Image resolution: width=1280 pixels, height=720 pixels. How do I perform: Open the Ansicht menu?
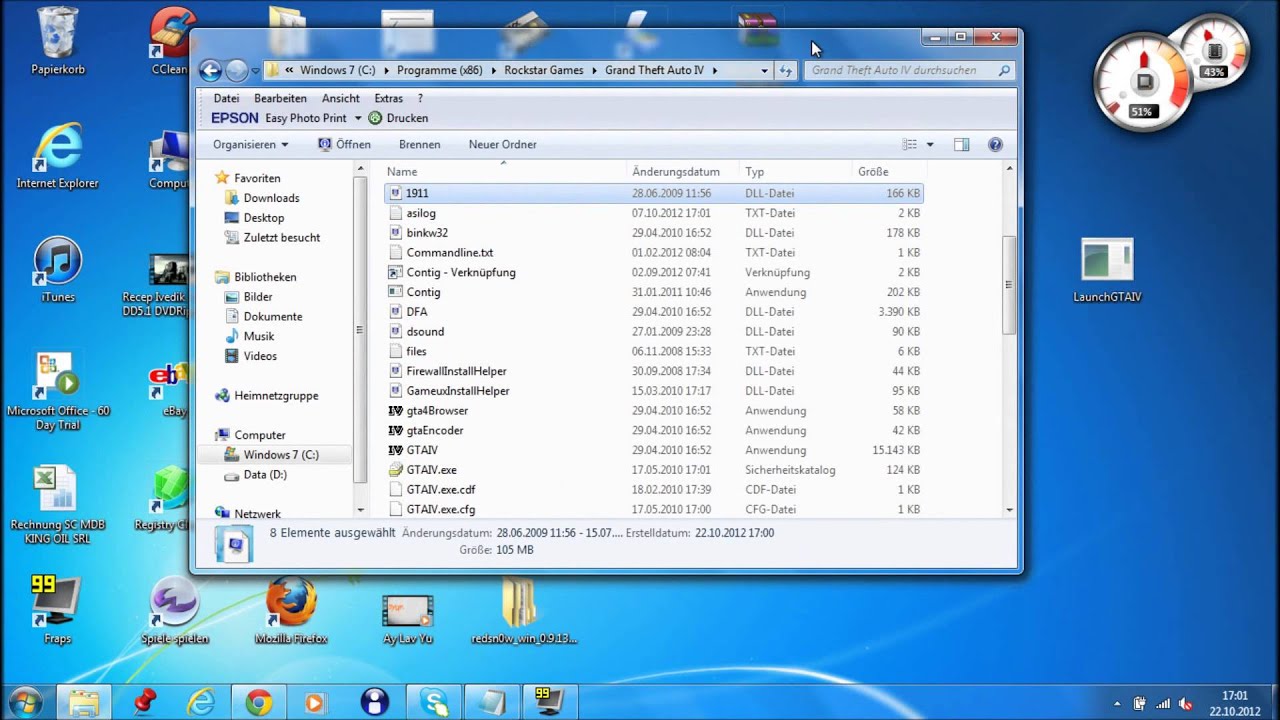coord(341,98)
